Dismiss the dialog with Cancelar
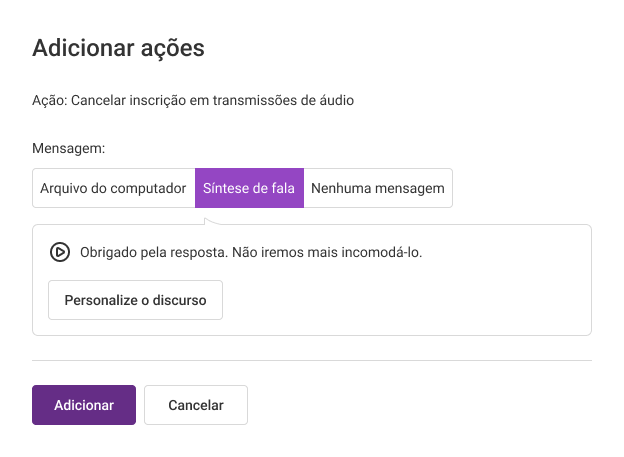This screenshot has width=624, height=457. 196,405
